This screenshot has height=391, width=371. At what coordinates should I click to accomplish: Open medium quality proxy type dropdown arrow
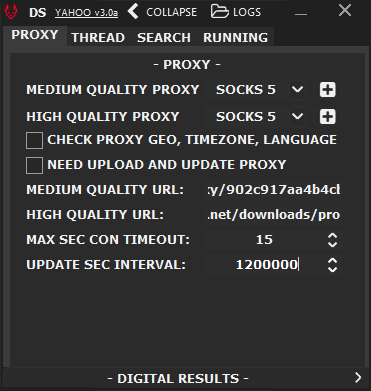click(x=297, y=90)
